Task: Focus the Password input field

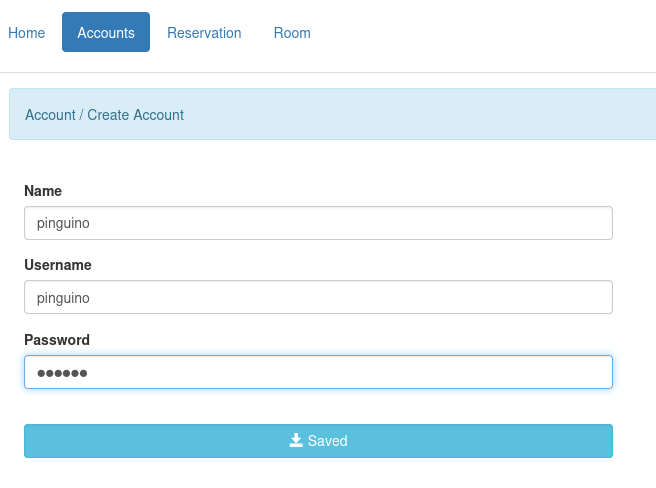Action: pyautogui.click(x=318, y=372)
